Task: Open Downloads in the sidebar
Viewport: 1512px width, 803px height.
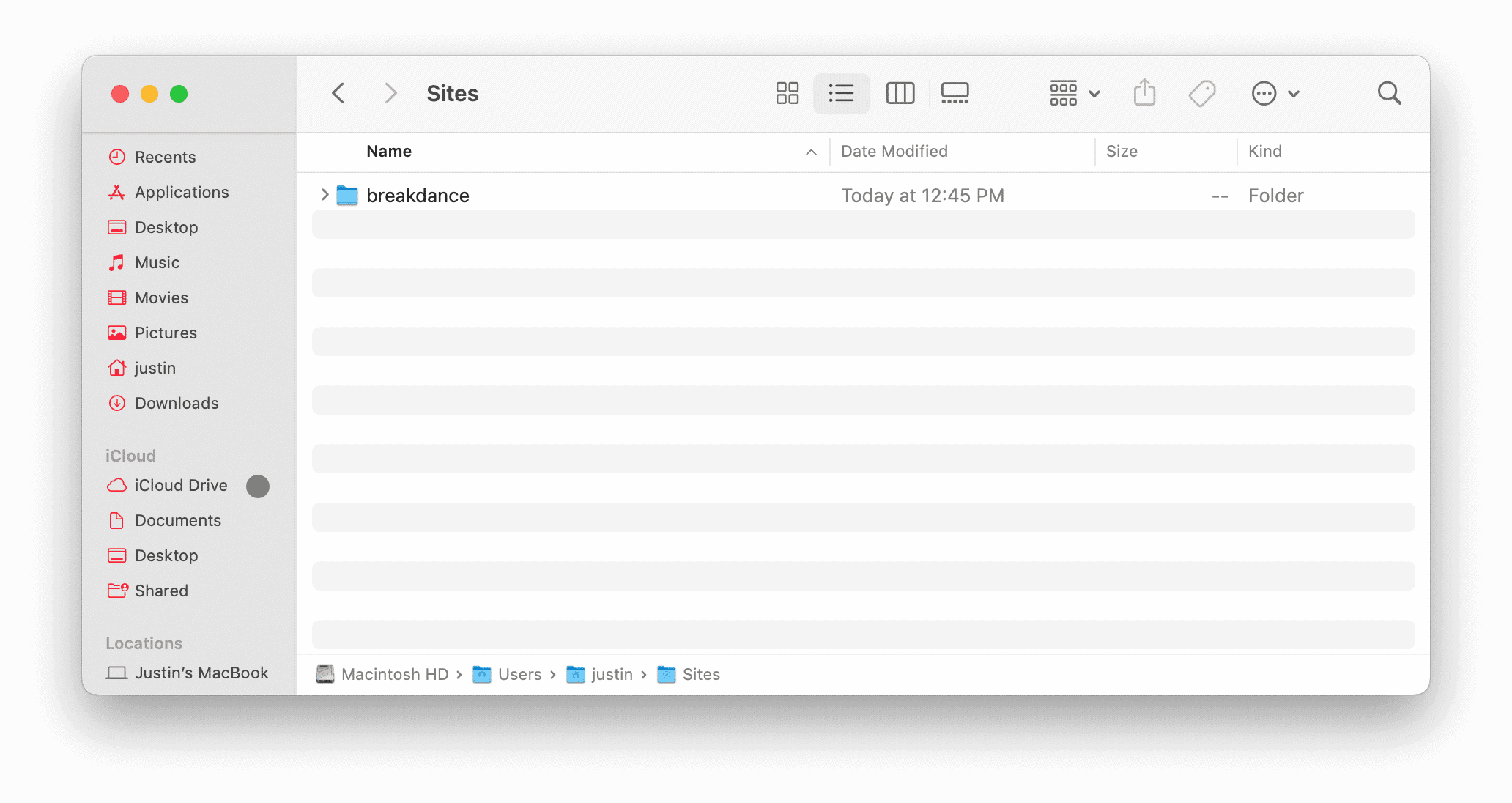Action: 176,403
